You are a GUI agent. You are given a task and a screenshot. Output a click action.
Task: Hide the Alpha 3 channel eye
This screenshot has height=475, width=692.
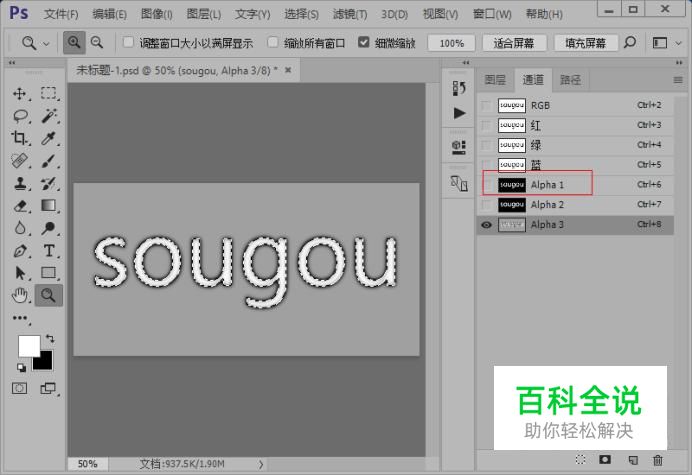click(486, 225)
